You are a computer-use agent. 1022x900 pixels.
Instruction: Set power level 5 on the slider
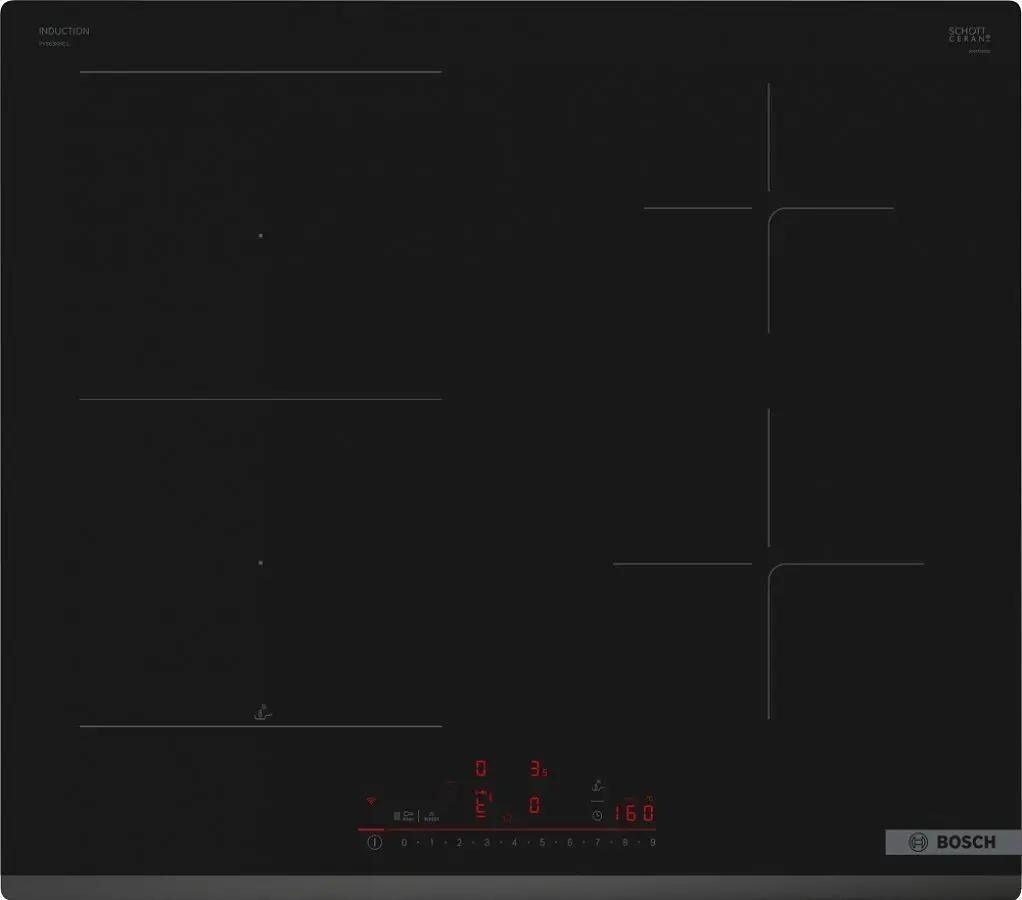pos(542,843)
